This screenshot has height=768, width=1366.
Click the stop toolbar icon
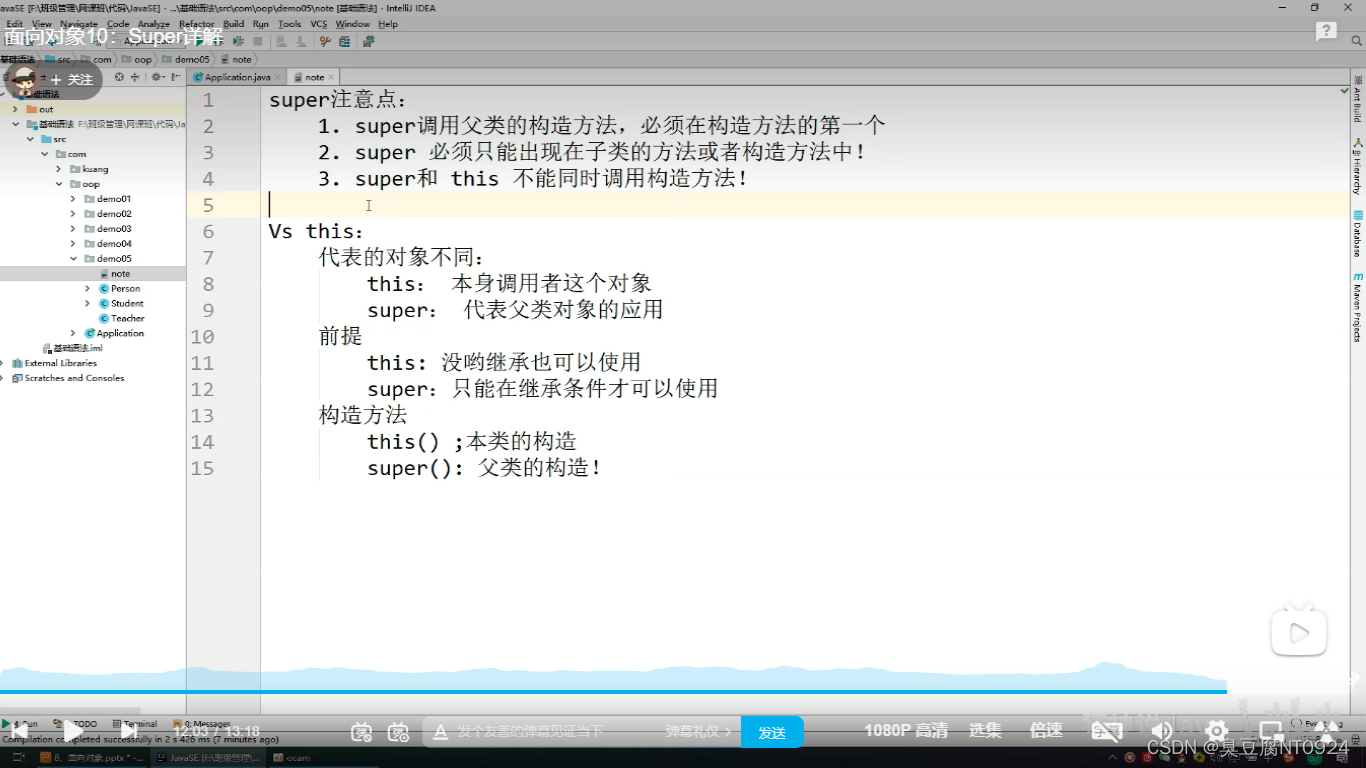258,41
